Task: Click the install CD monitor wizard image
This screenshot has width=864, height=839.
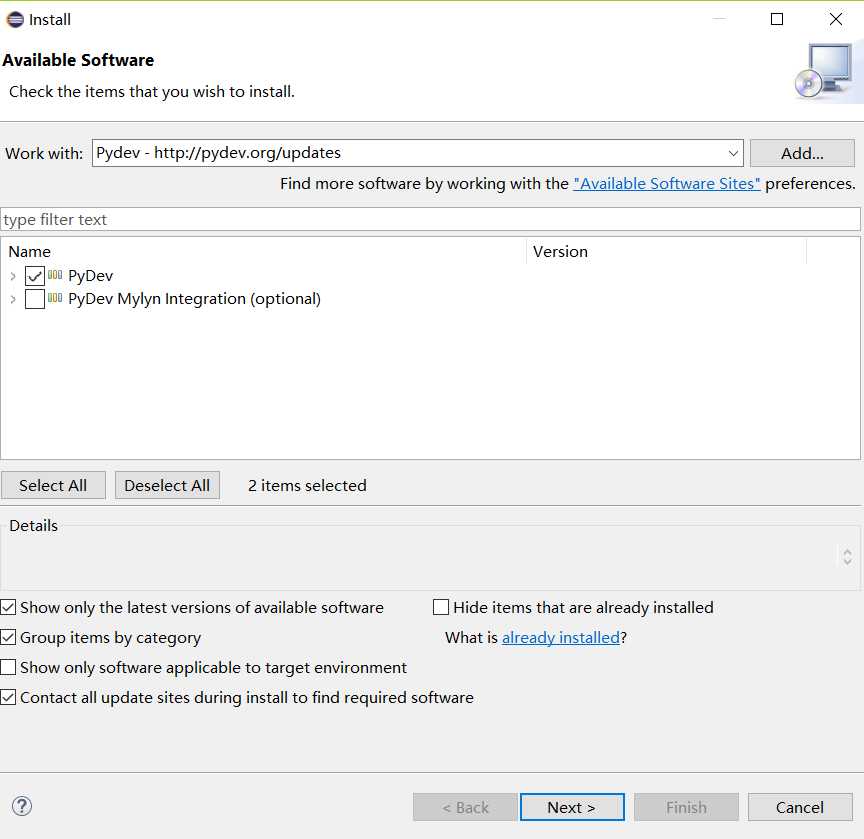Action: 827,71
